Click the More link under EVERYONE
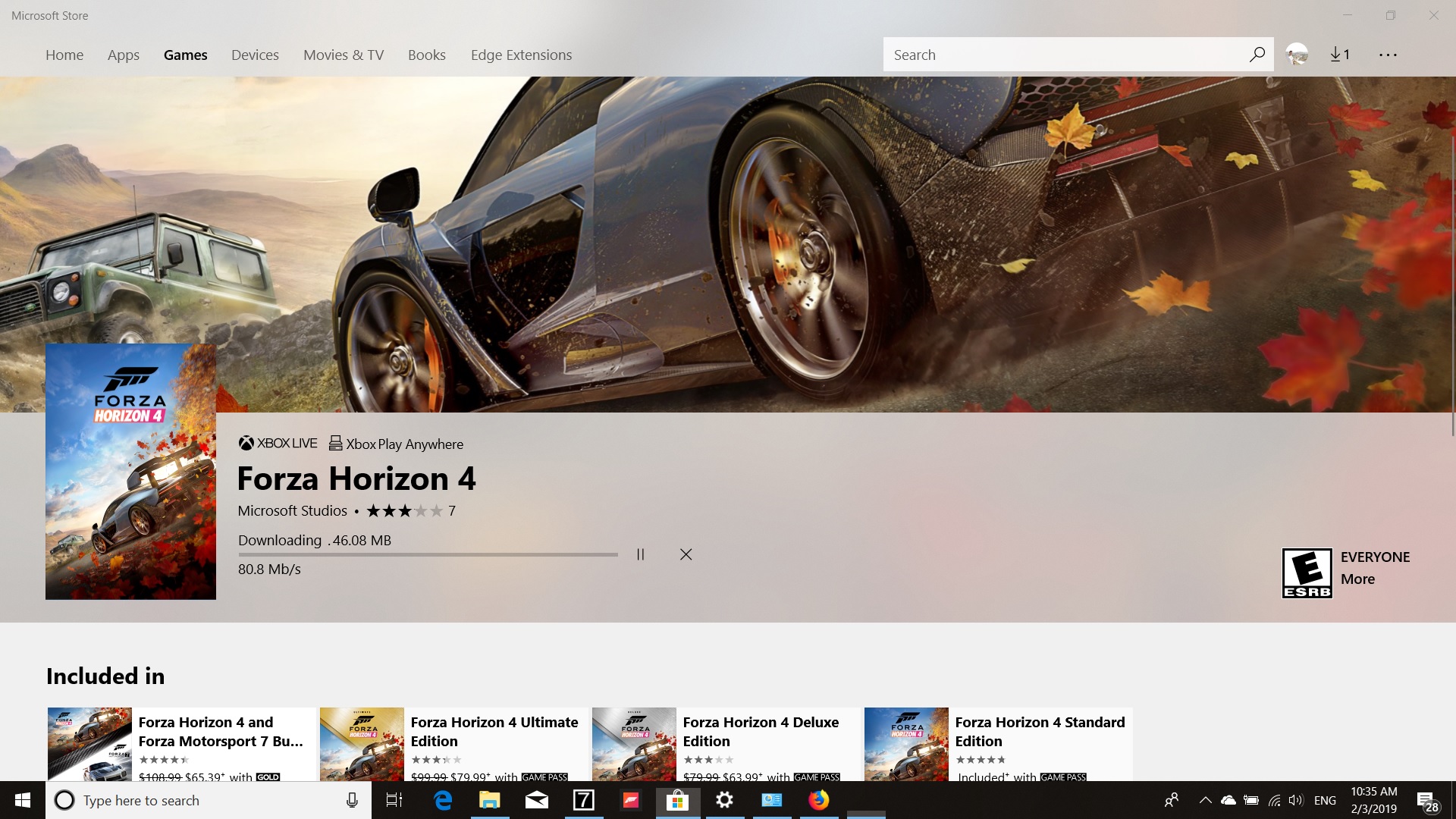 point(1357,579)
